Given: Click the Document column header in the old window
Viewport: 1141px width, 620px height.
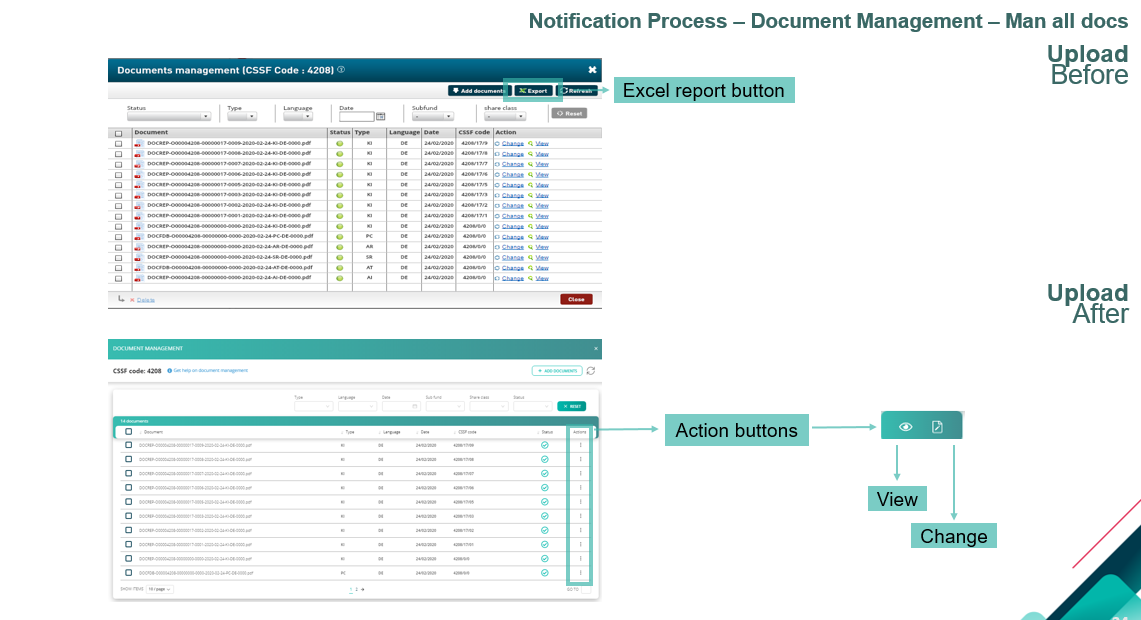Looking at the screenshot, I should [x=151, y=132].
